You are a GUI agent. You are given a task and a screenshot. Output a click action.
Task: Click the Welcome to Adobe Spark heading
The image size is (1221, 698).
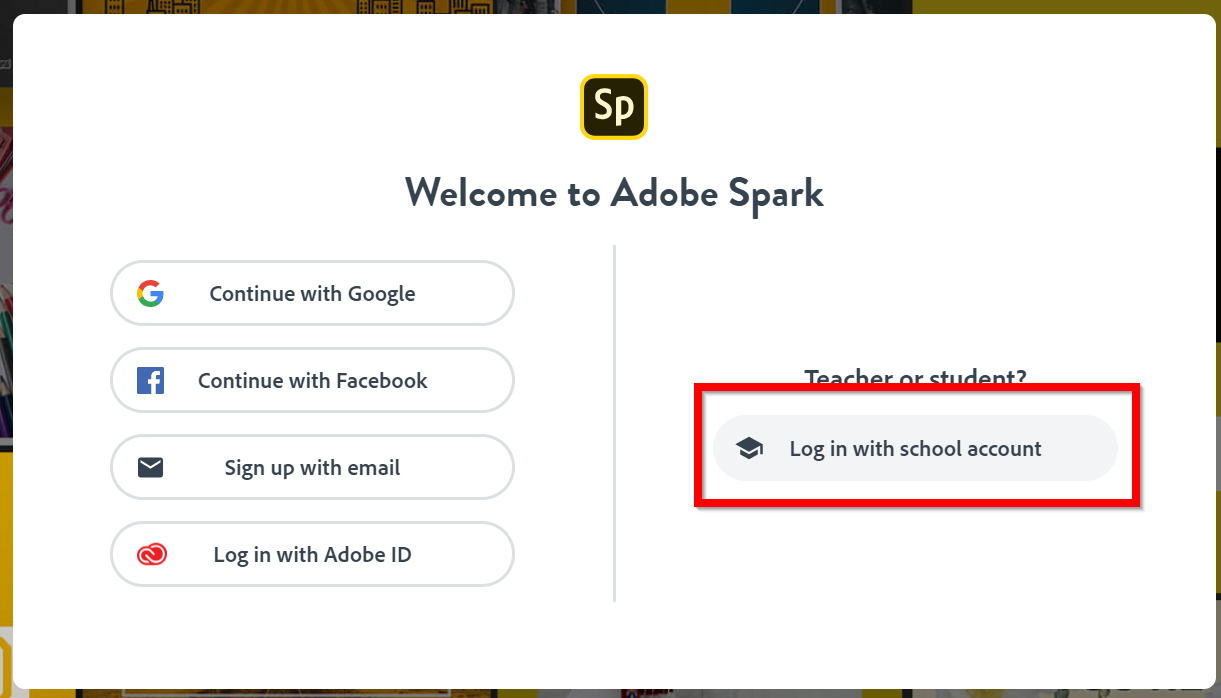[614, 192]
